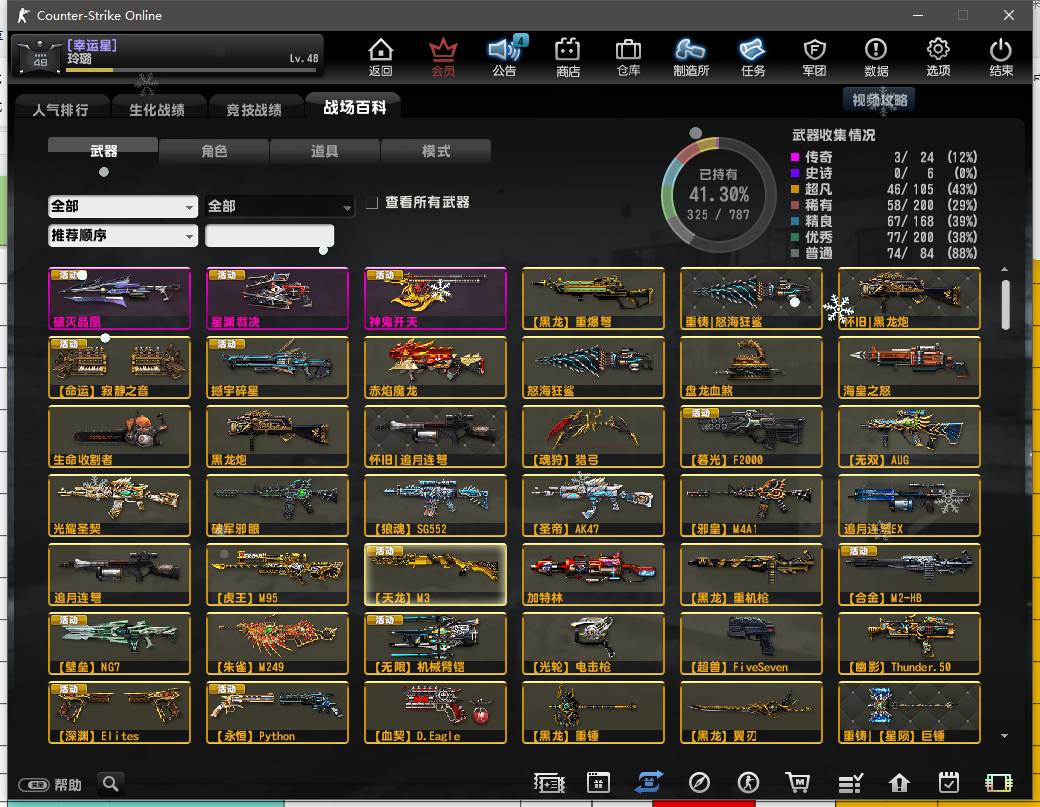Select the 【黑龙】重爆弩 weapon card
Screen dimensions: 1040x807
coord(593,298)
